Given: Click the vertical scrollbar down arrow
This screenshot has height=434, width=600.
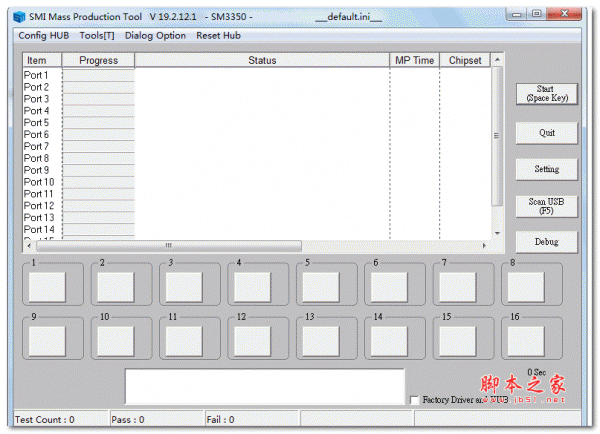Looking at the screenshot, I should 497,233.
